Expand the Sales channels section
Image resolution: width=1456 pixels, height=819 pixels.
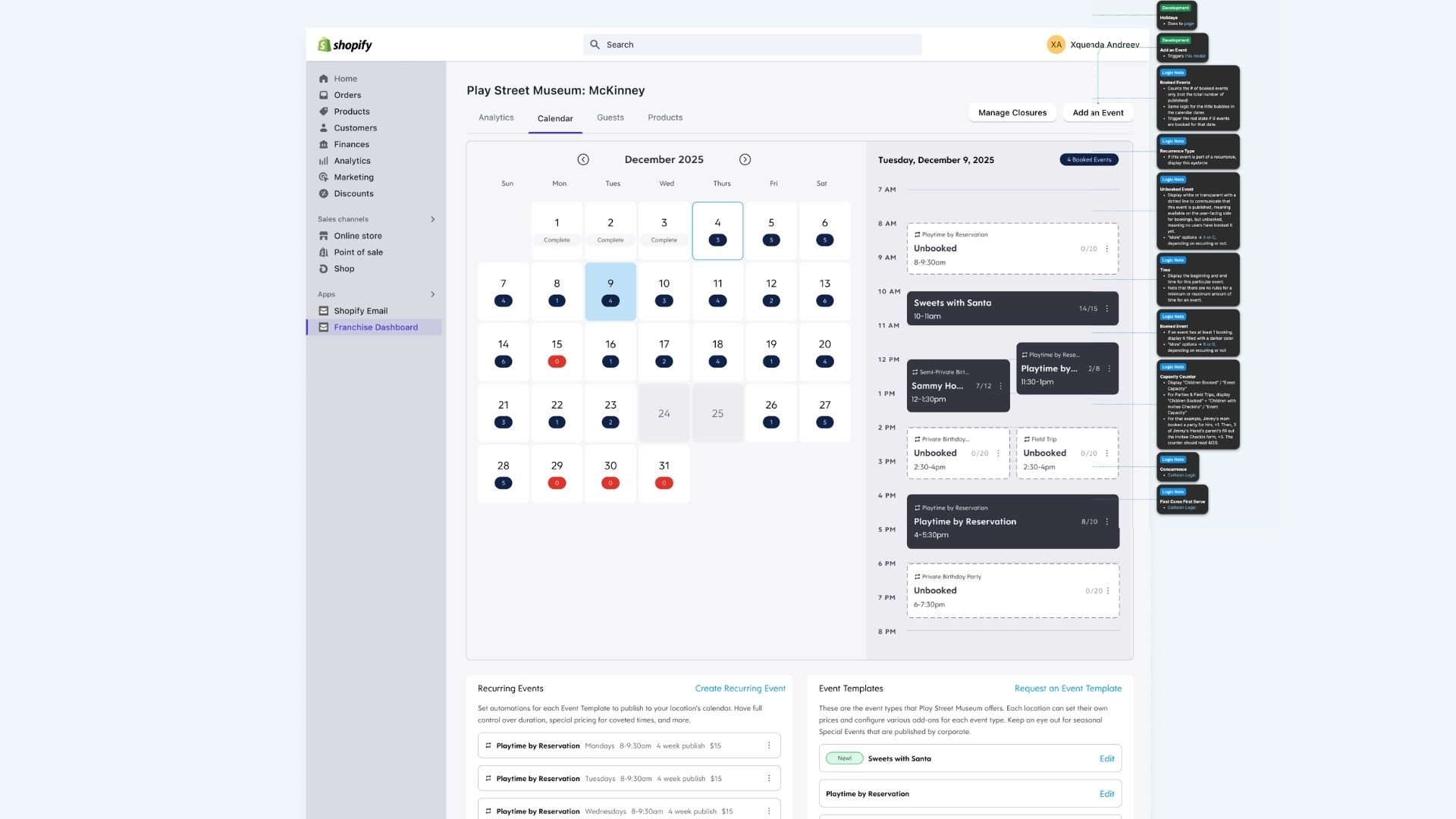[433, 219]
